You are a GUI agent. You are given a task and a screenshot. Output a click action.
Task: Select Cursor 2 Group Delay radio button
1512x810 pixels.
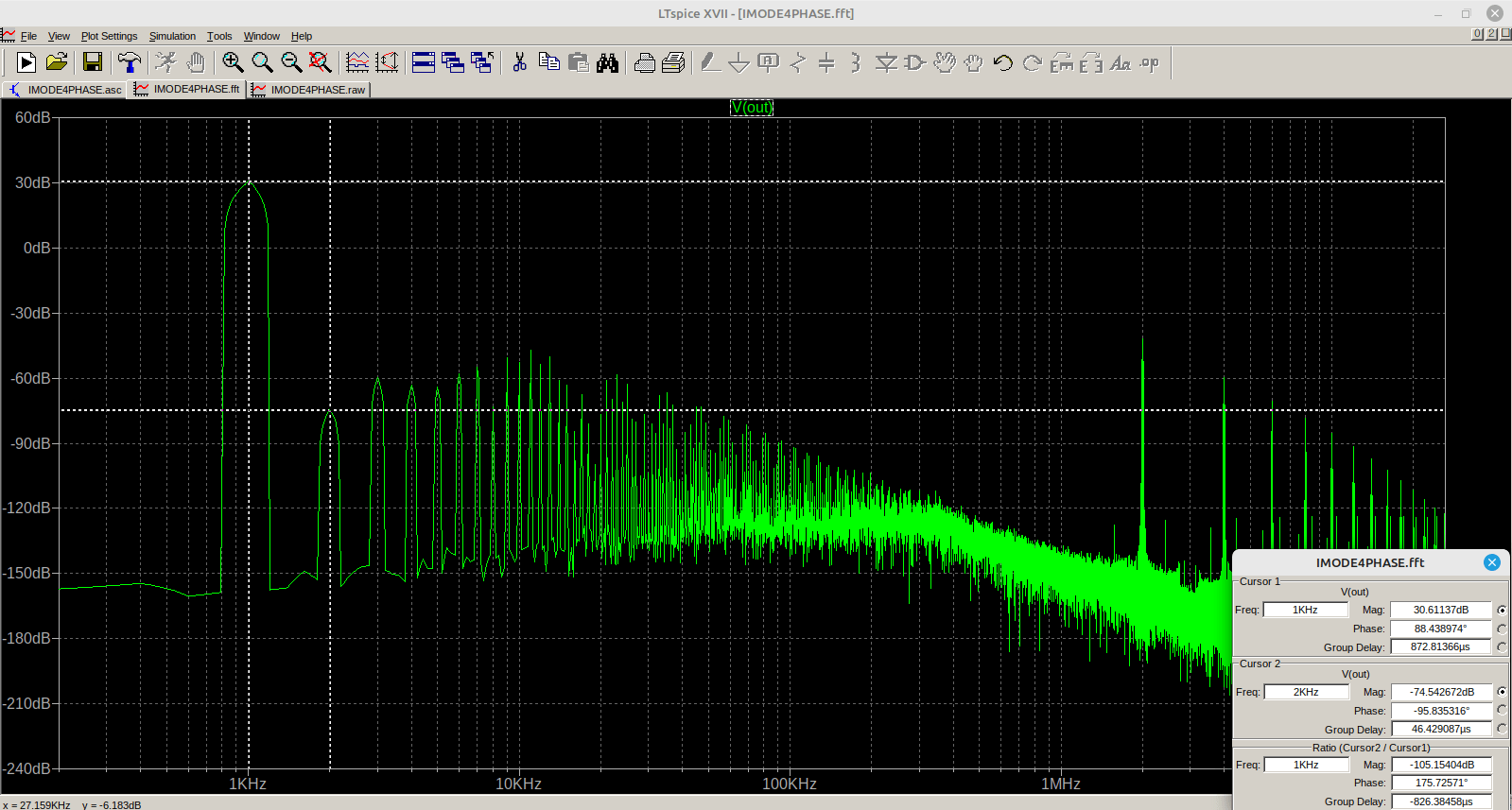[1502, 729]
